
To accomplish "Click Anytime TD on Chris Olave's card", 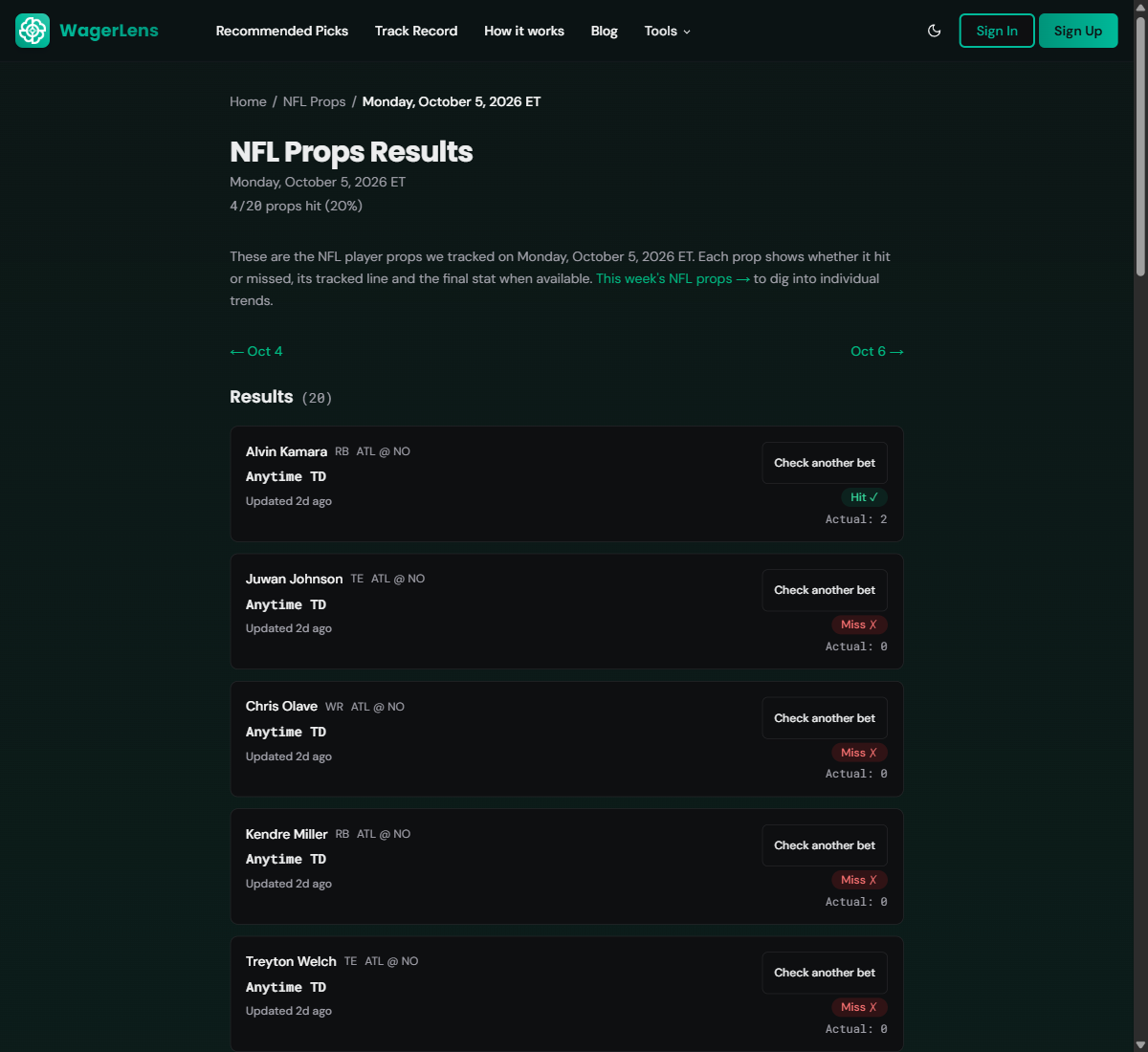I will coord(286,732).
